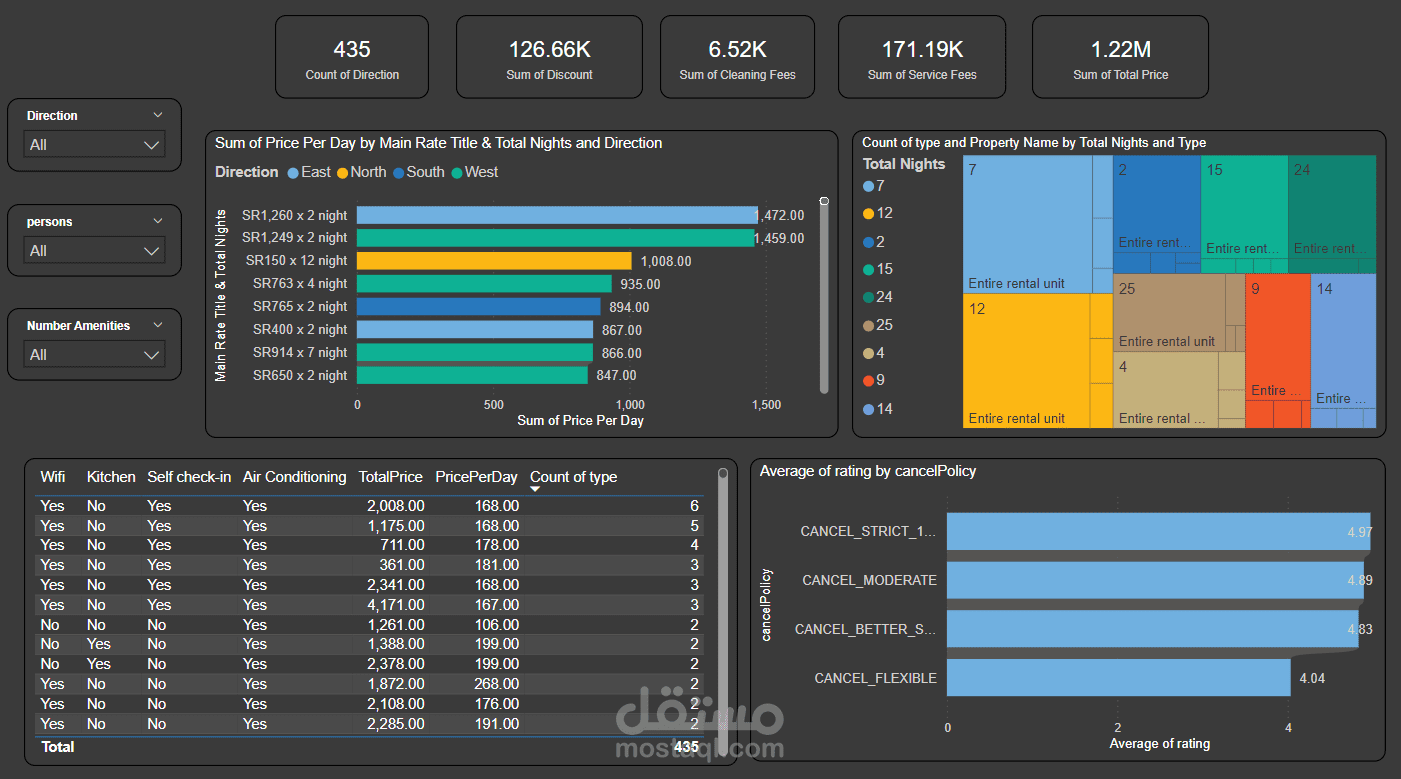The width and height of the screenshot is (1401, 779).
Task: Click the Total Nights 25 legend dot
Action: click(868, 325)
